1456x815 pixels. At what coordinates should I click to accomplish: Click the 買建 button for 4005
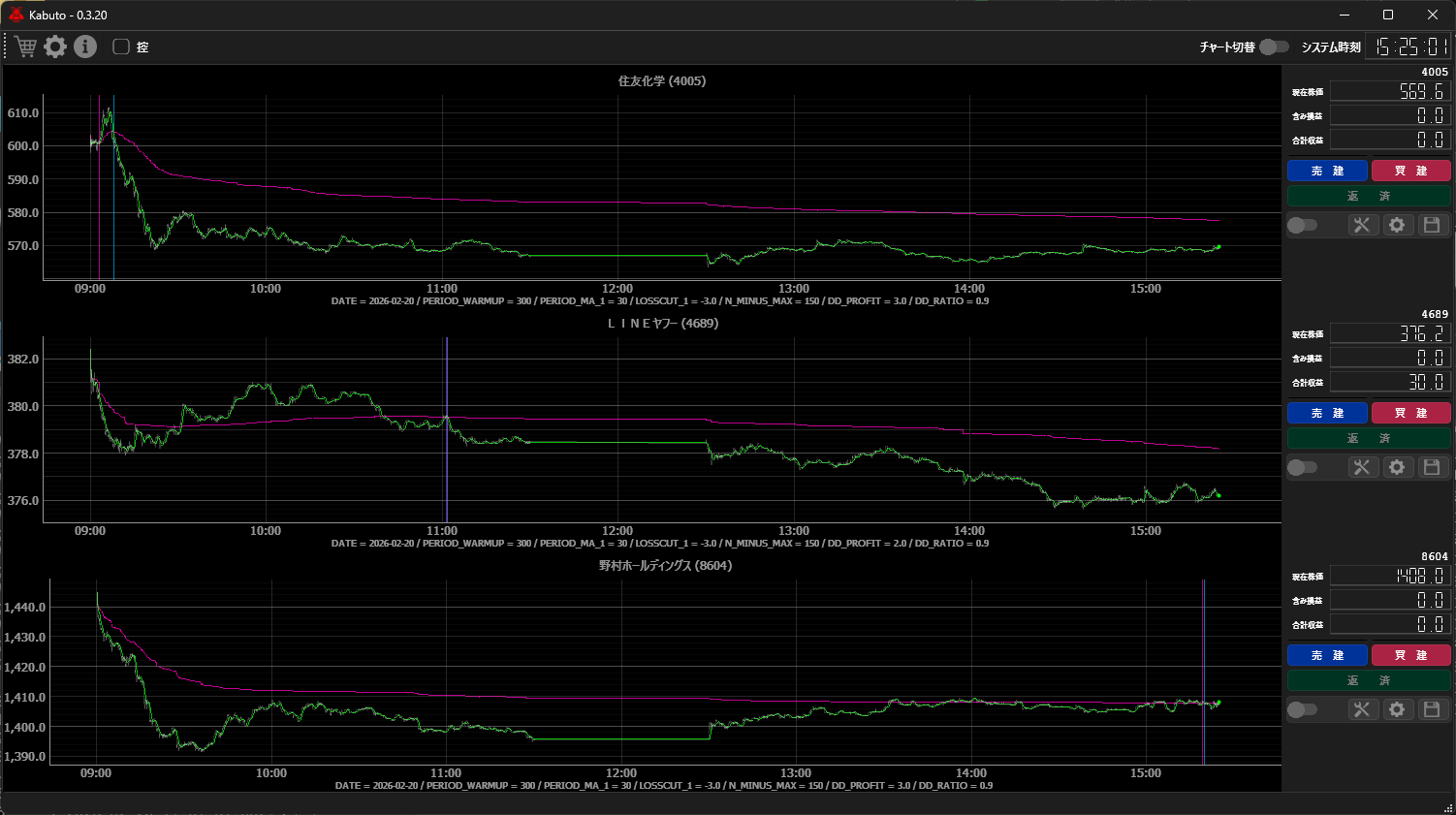[x=1410, y=171]
